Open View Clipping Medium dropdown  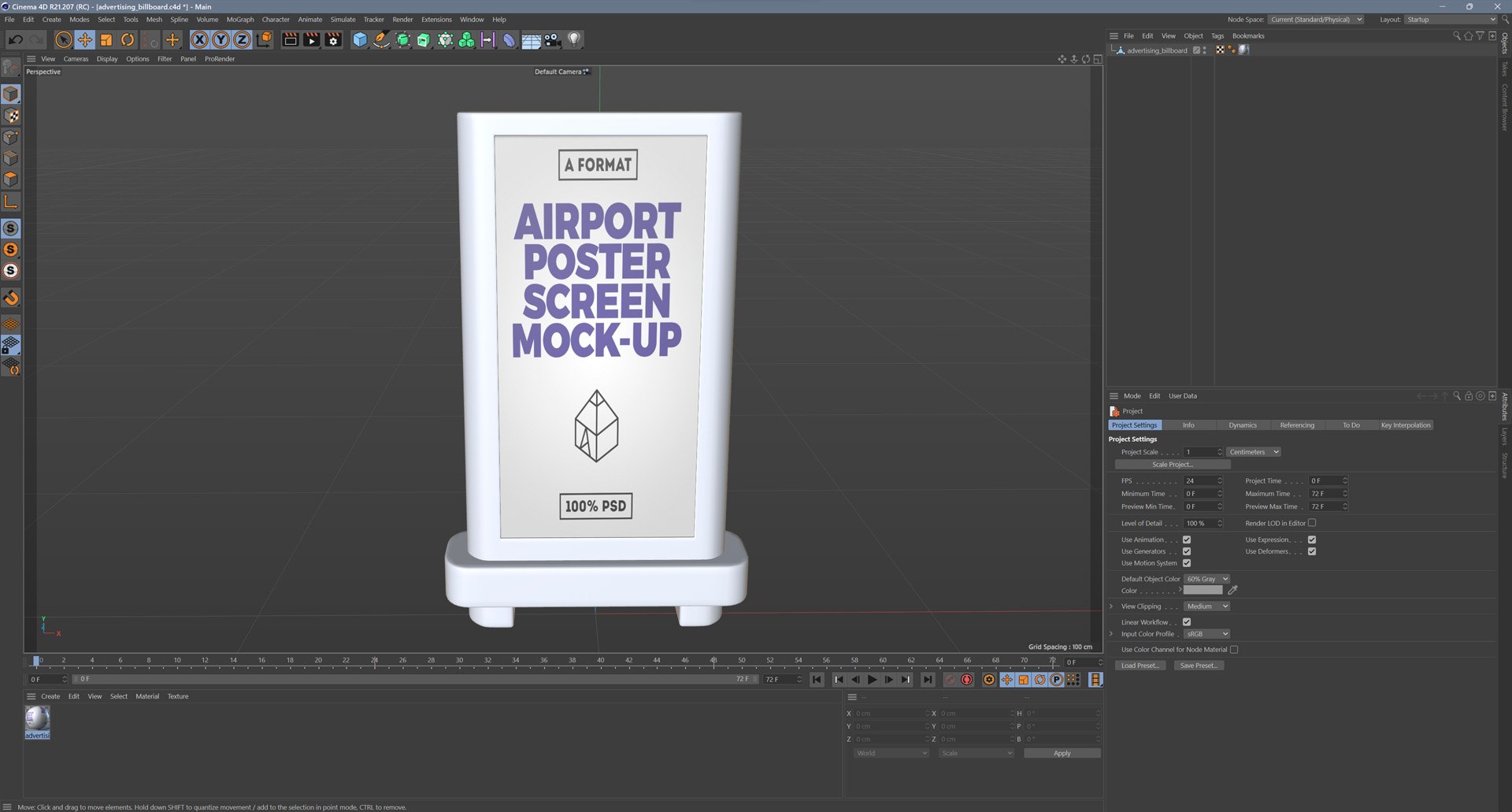[1207, 606]
